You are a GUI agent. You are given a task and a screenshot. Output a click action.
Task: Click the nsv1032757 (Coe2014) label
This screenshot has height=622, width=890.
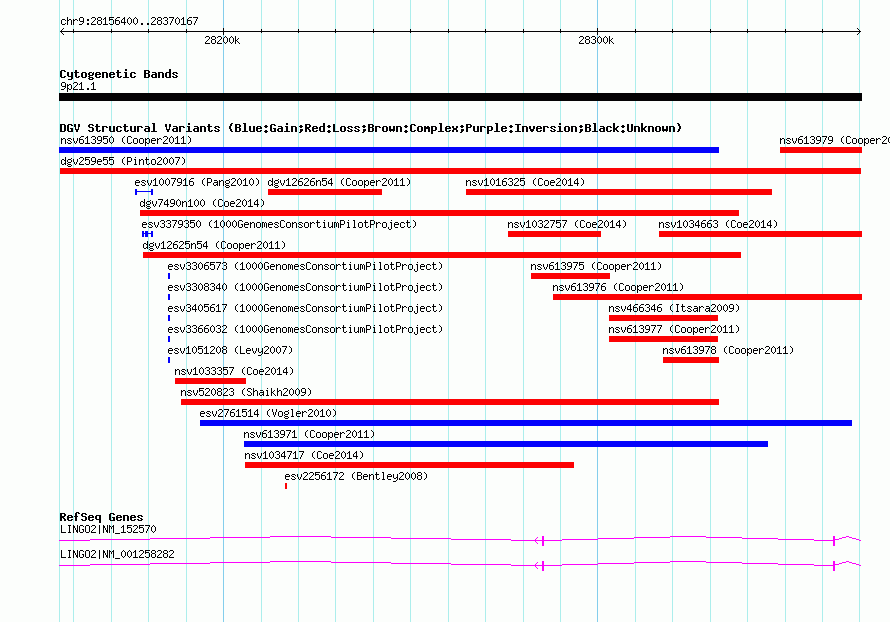point(567,224)
